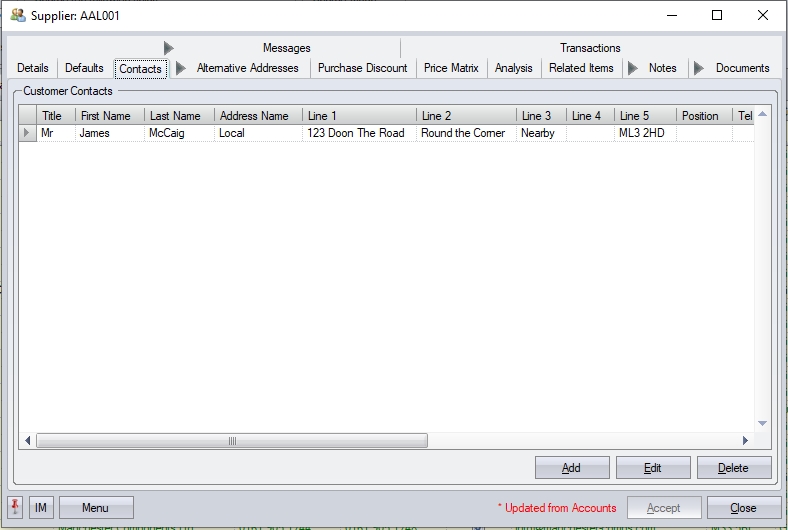Screen dimensions: 788x530
Task: Click the horizontal scrollbar thumb
Action: [x=232, y=441]
